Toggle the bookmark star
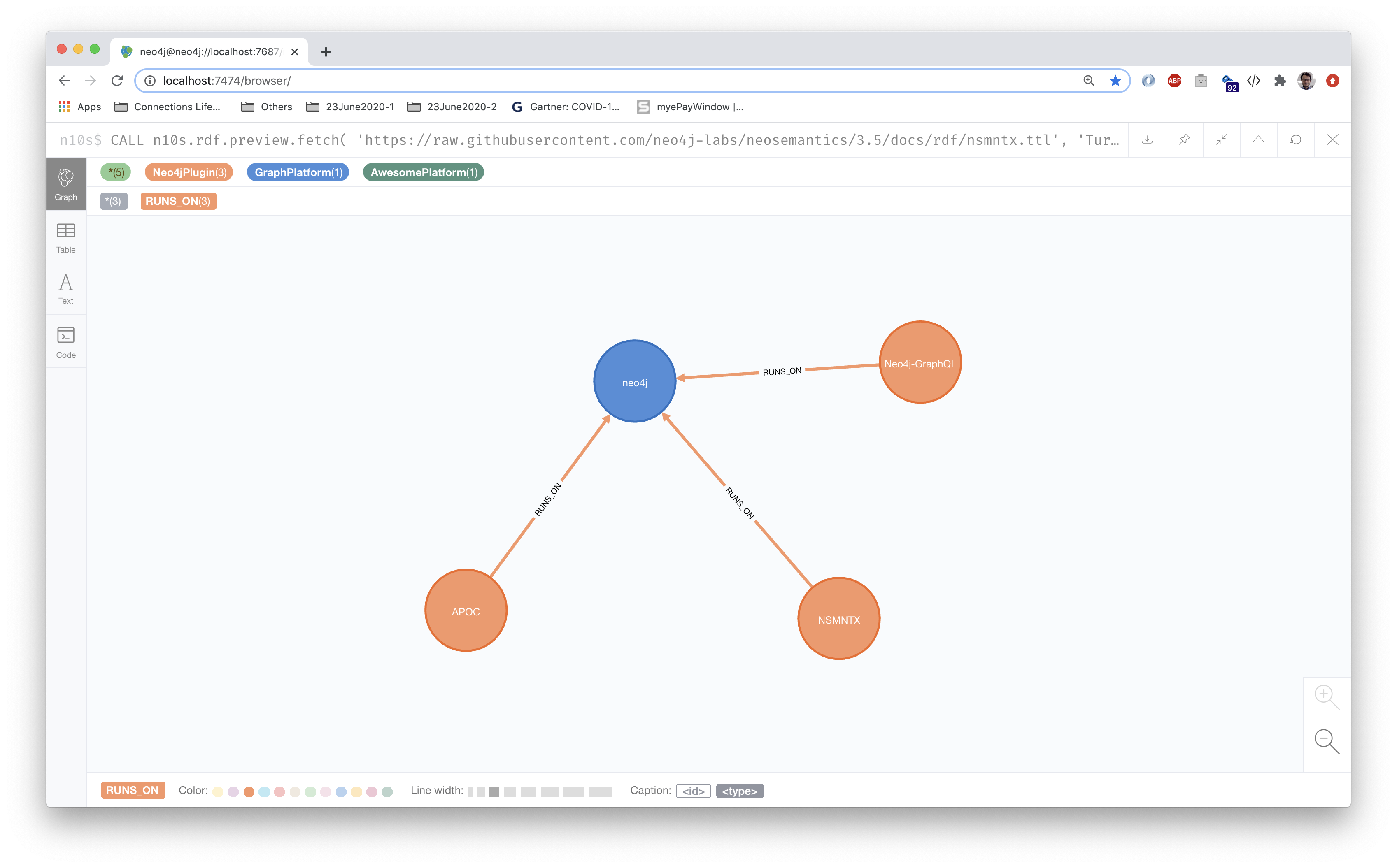Image resolution: width=1397 pixels, height=868 pixels. 1115,81
